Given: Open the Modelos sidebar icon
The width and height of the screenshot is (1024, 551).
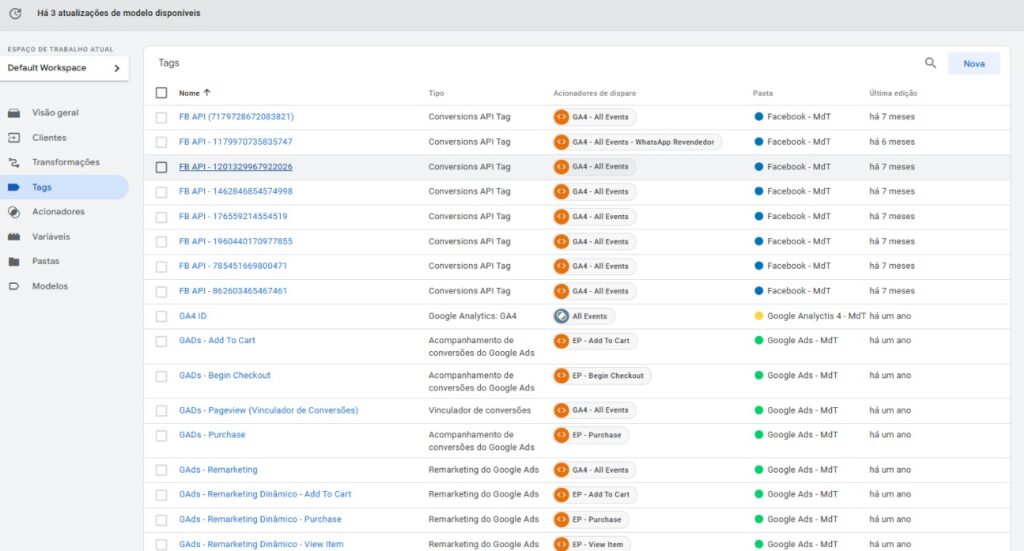Looking at the screenshot, I should click(x=14, y=286).
